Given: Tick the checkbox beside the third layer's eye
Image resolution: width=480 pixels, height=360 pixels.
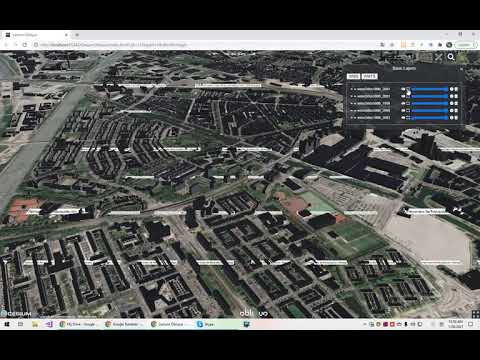Looking at the screenshot, I should click(x=408, y=103).
